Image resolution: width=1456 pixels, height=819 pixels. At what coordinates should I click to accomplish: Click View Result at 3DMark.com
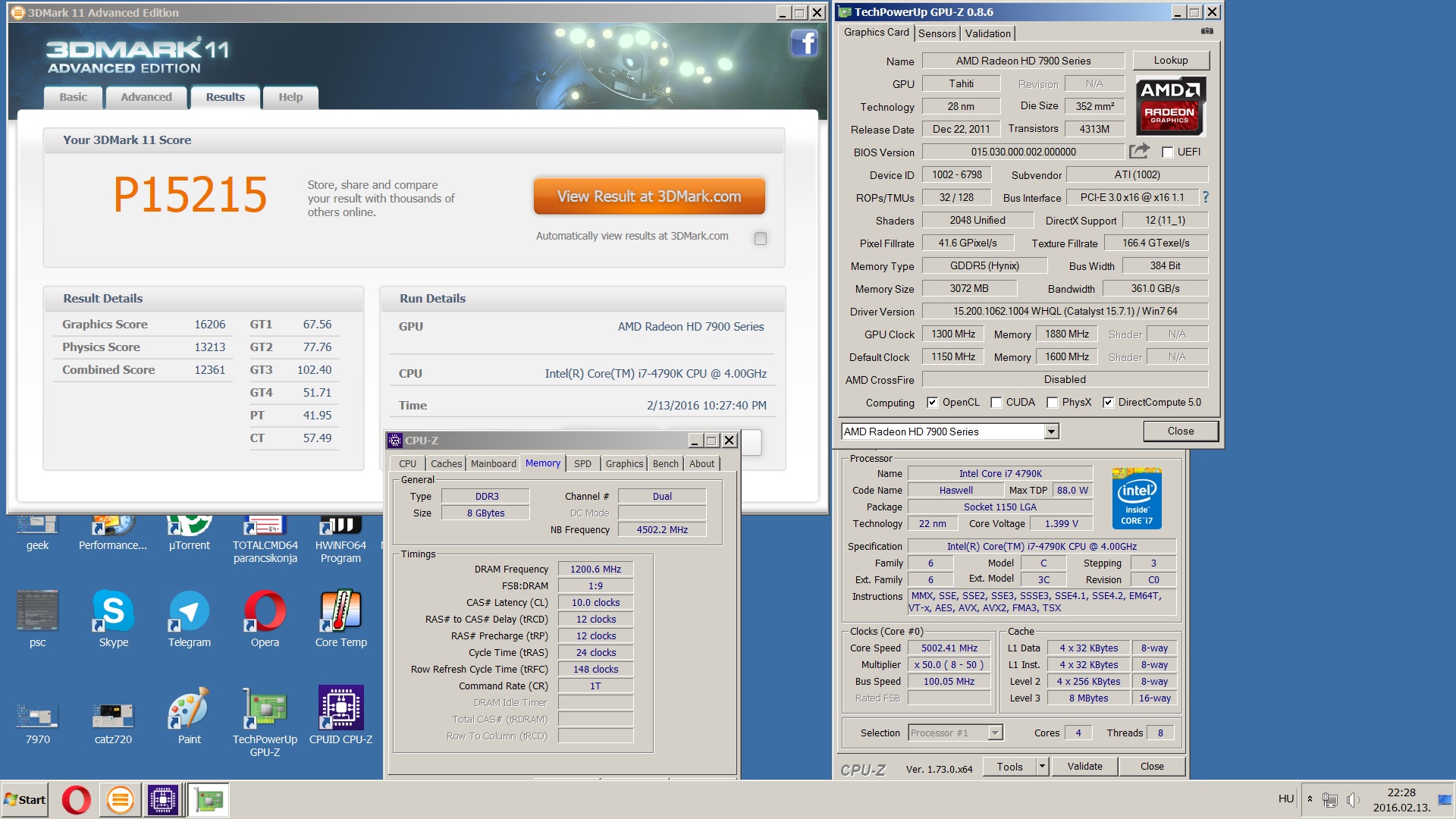(x=649, y=196)
